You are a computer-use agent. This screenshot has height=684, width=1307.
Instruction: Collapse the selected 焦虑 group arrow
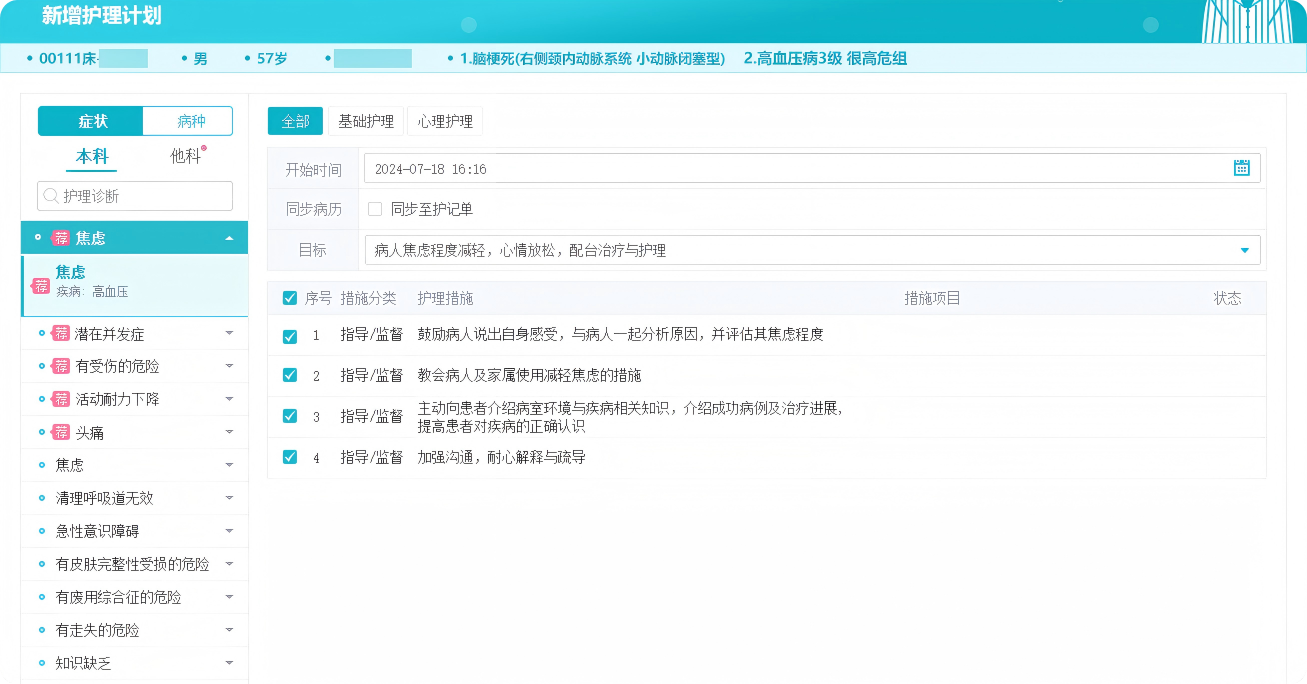pos(229,238)
